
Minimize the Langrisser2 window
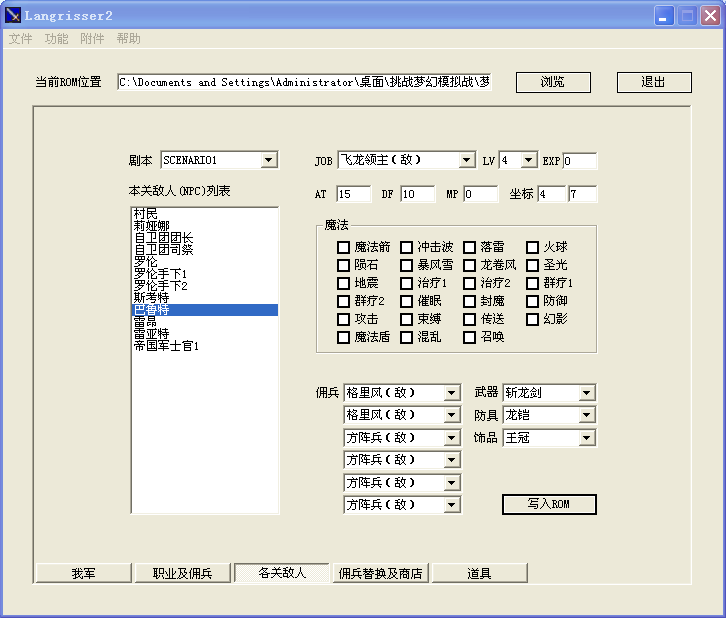click(x=663, y=16)
